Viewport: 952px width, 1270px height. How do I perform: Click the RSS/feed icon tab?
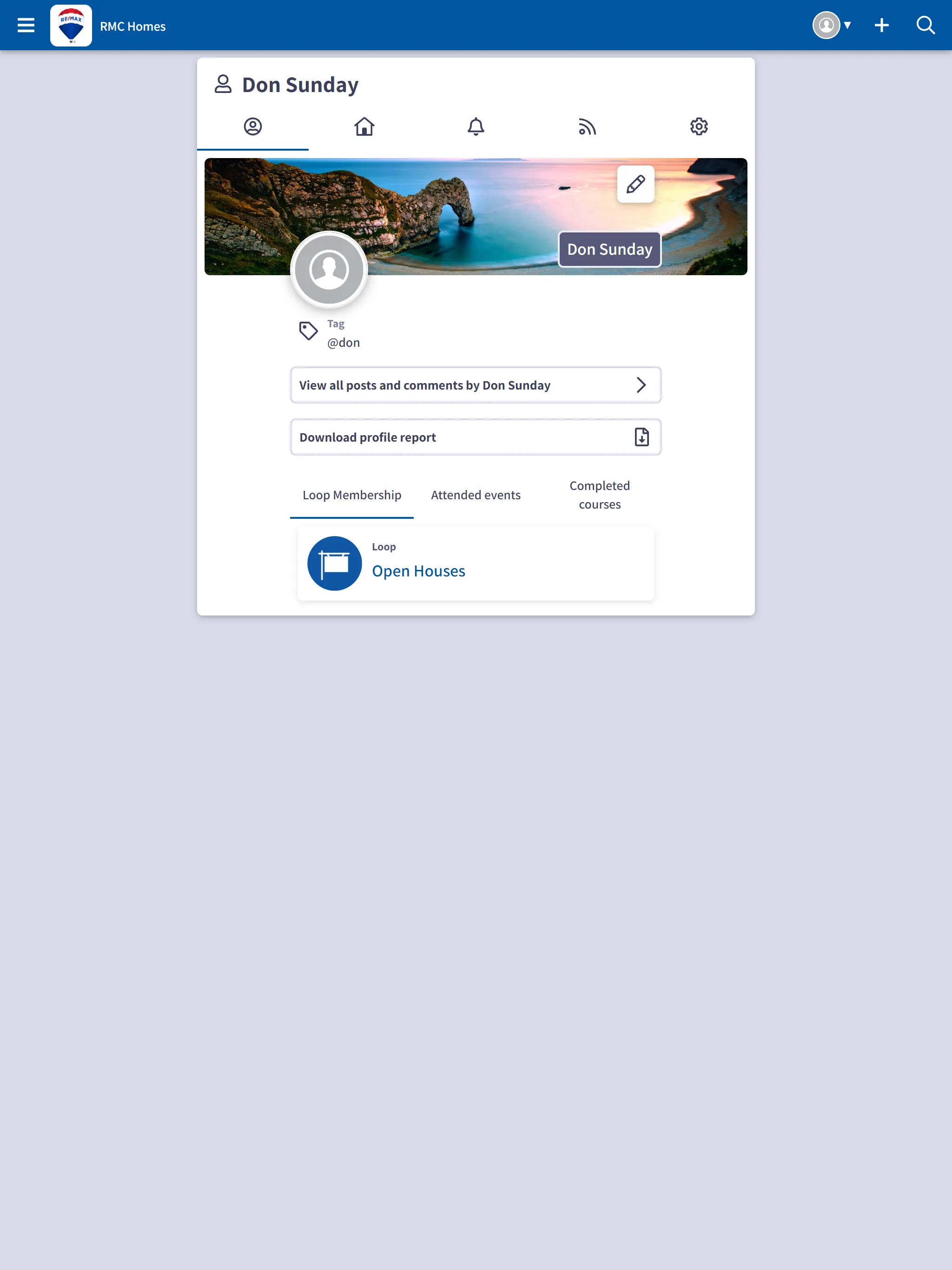pos(587,126)
